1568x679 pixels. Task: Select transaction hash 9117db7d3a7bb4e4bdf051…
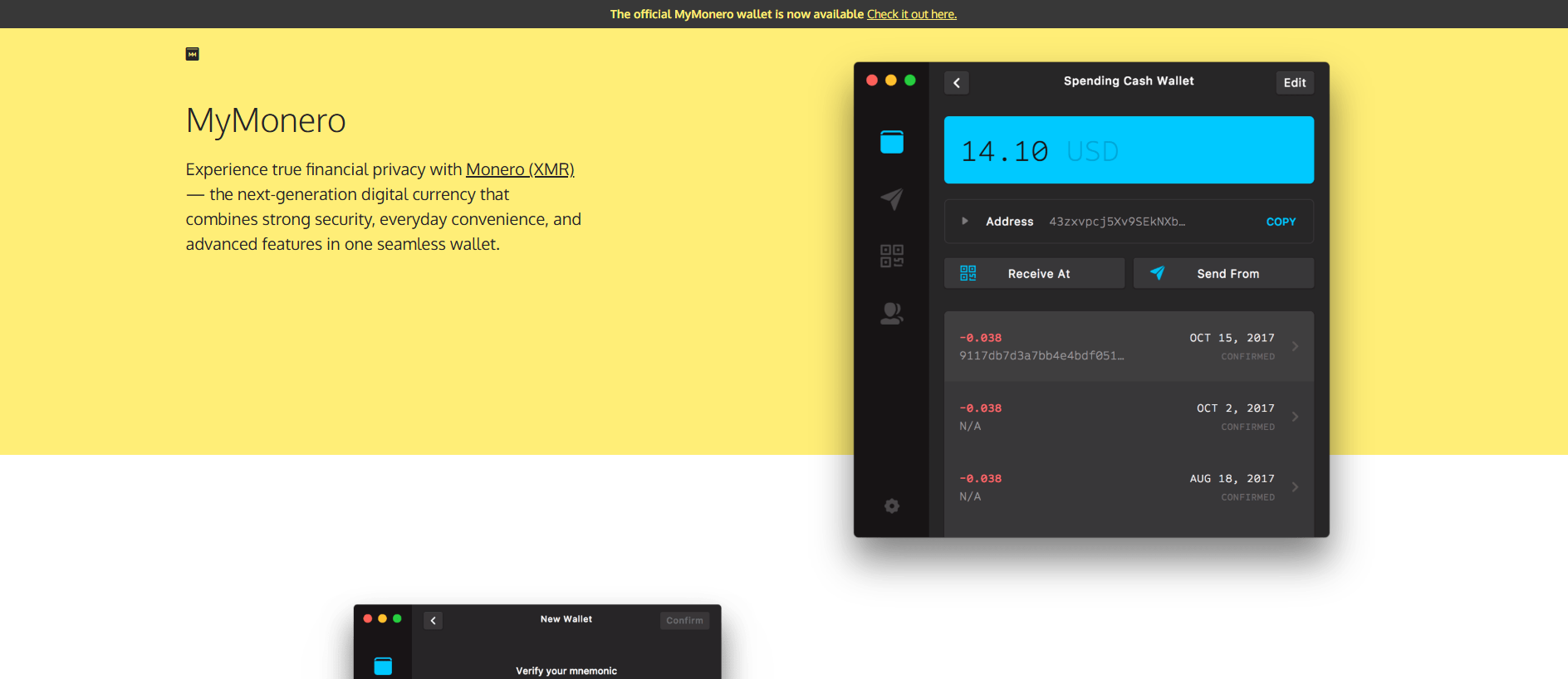pos(1041,356)
